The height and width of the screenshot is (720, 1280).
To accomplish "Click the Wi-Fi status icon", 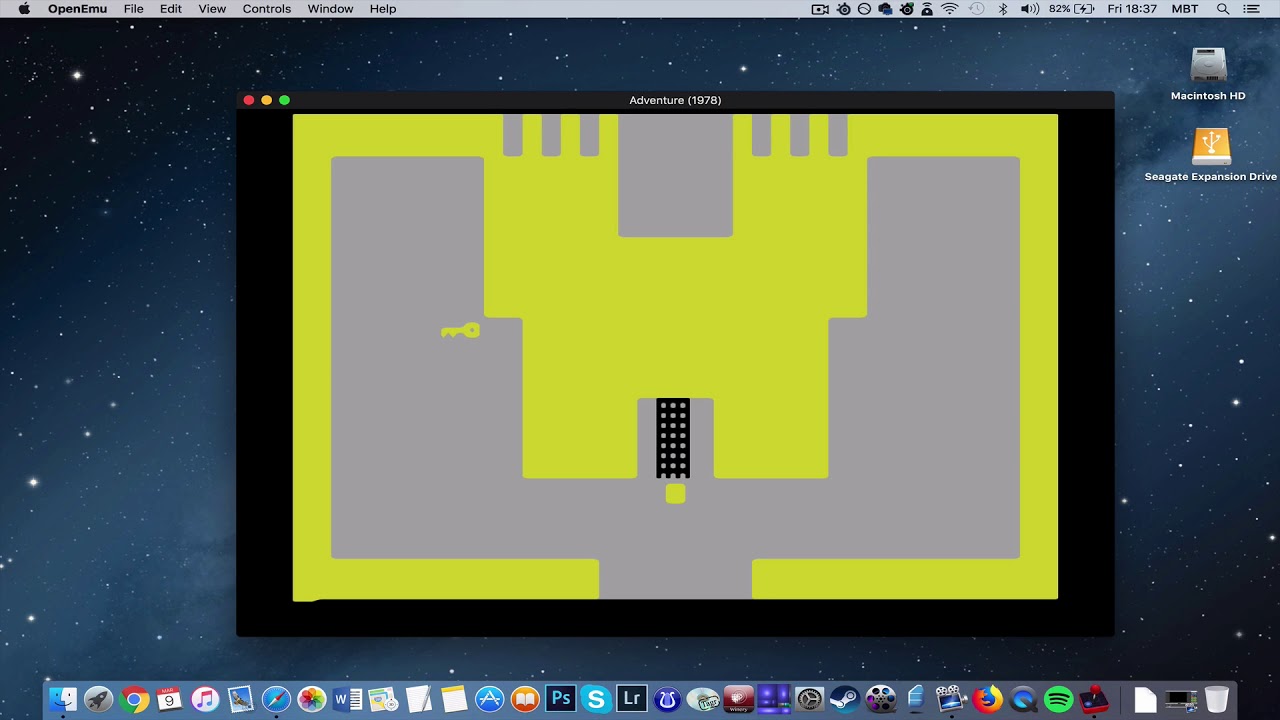I will click(x=950, y=9).
